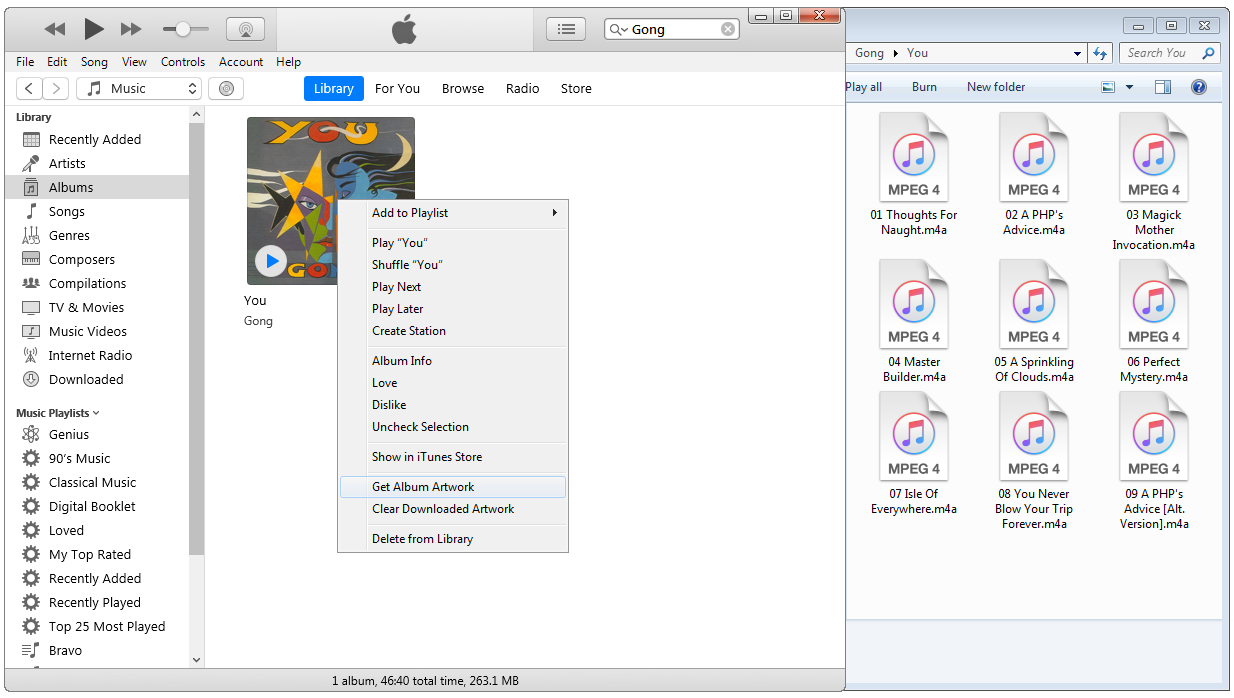This screenshot has width=1234, height=698.
Task: Click Burn in Explorer toolbar
Action: [x=924, y=87]
